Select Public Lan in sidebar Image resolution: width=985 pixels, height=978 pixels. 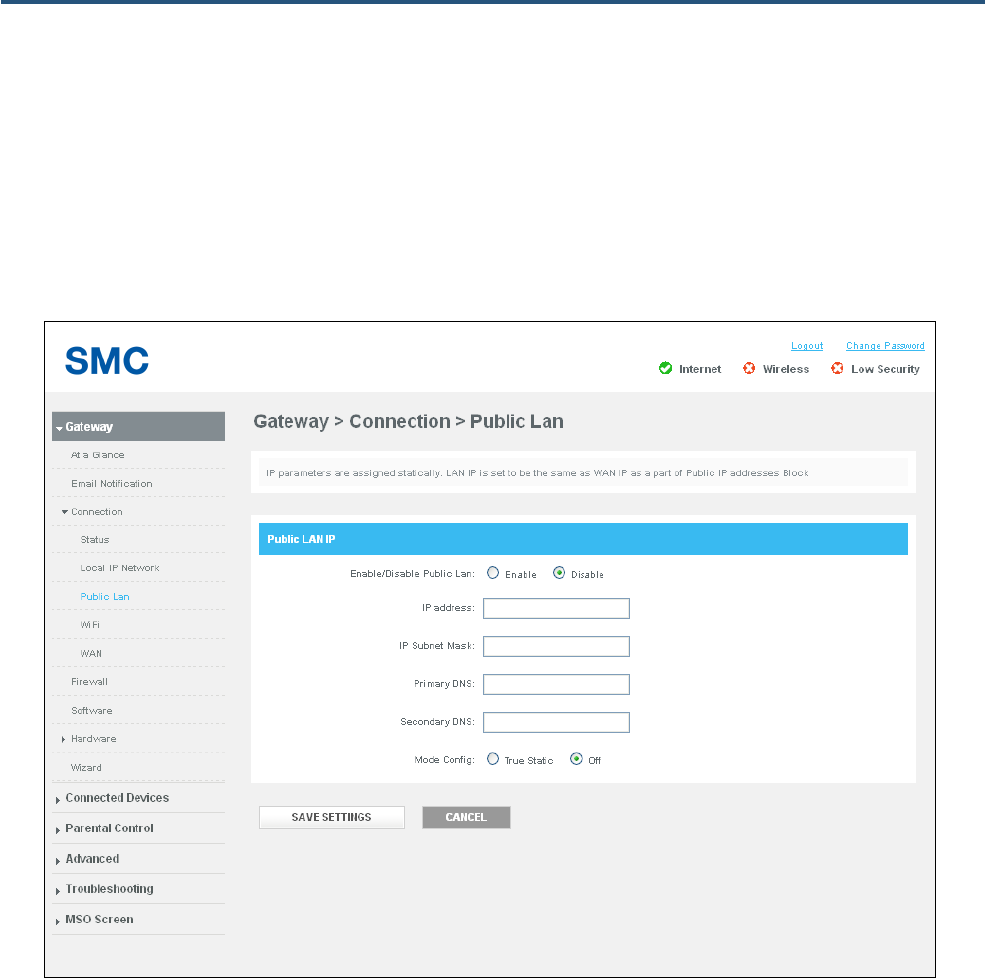[105, 597]
